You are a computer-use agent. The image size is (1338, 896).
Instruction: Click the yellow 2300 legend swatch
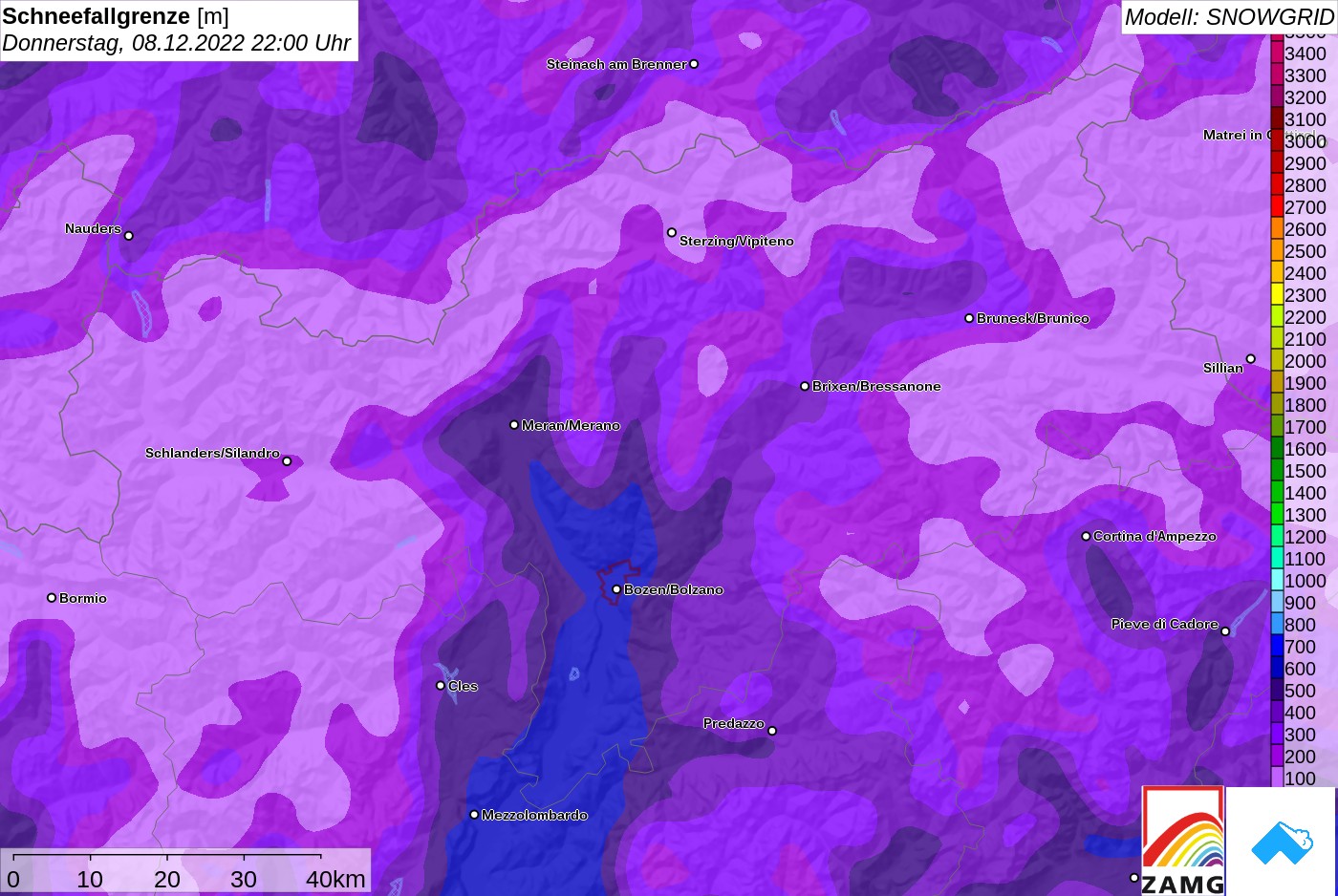click(1277, 295)
